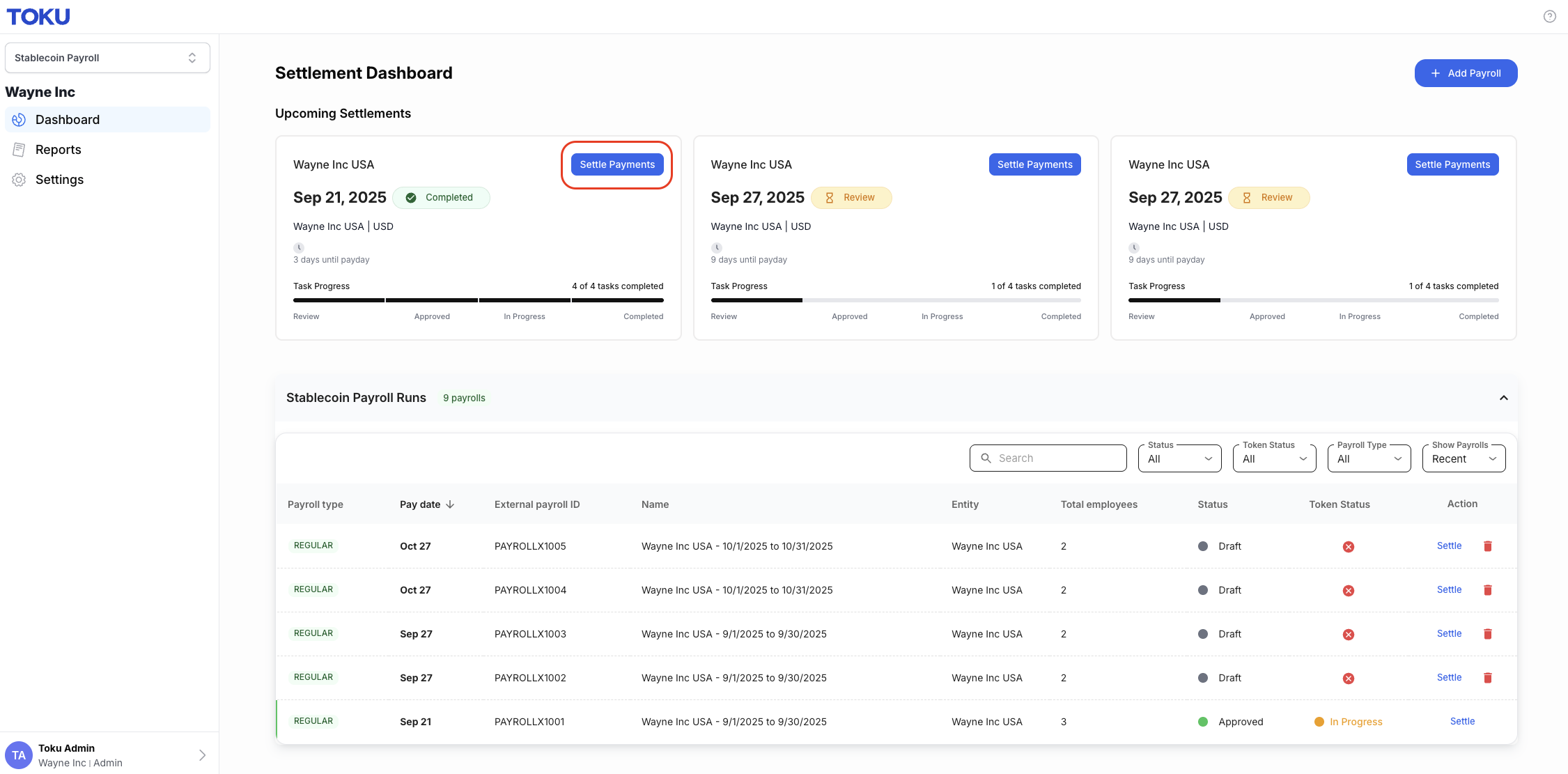Delete payroll PAYROLLX1002 using trash icon

(1488, 678)
